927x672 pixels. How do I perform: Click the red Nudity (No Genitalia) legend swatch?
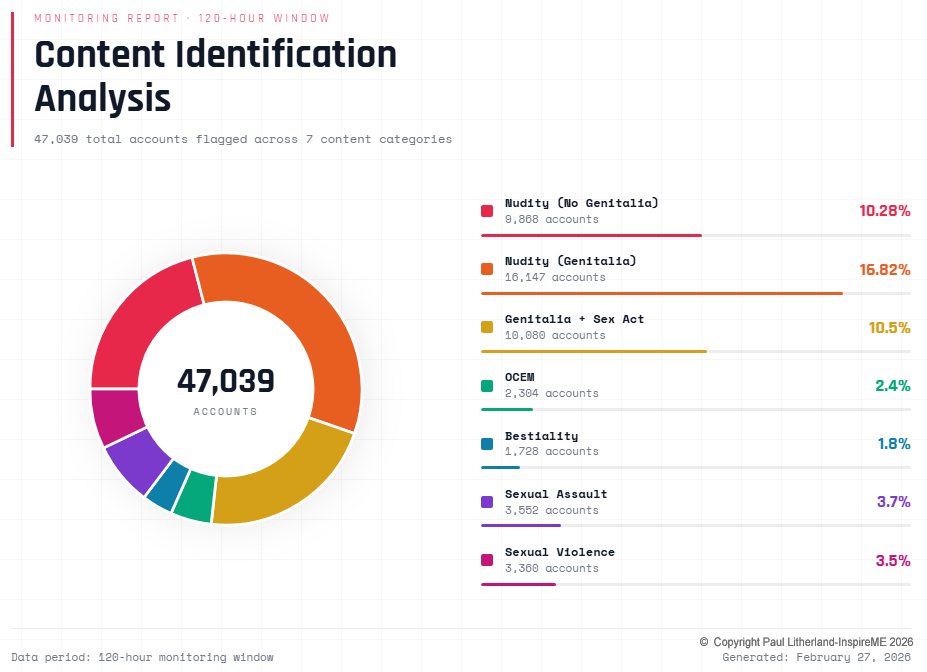point(487,211)
